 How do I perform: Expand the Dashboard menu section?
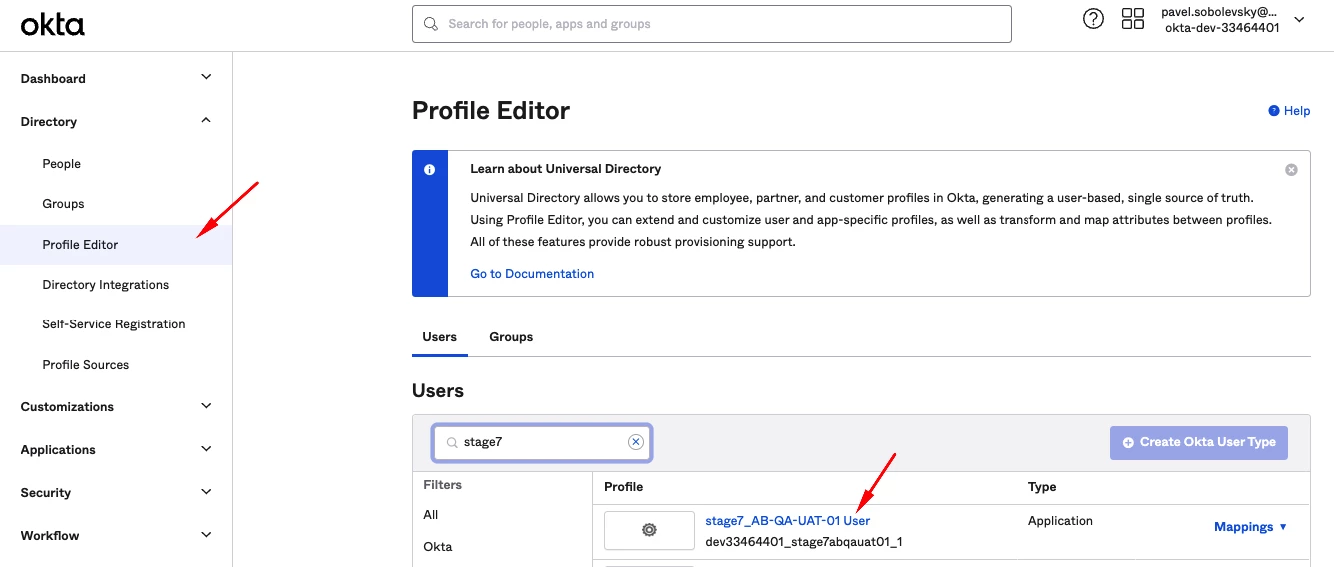206,78
